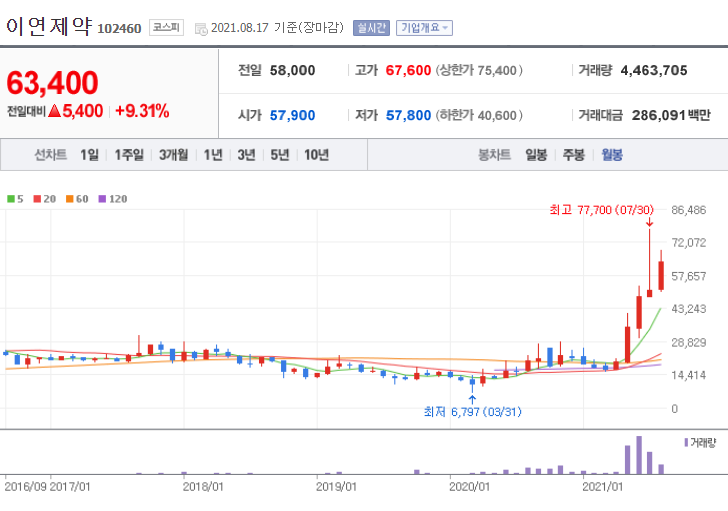This screenshot has height=511, width=728.
Task: Click the 2018/01 x-axis label
Action: [x=203, y=487]
